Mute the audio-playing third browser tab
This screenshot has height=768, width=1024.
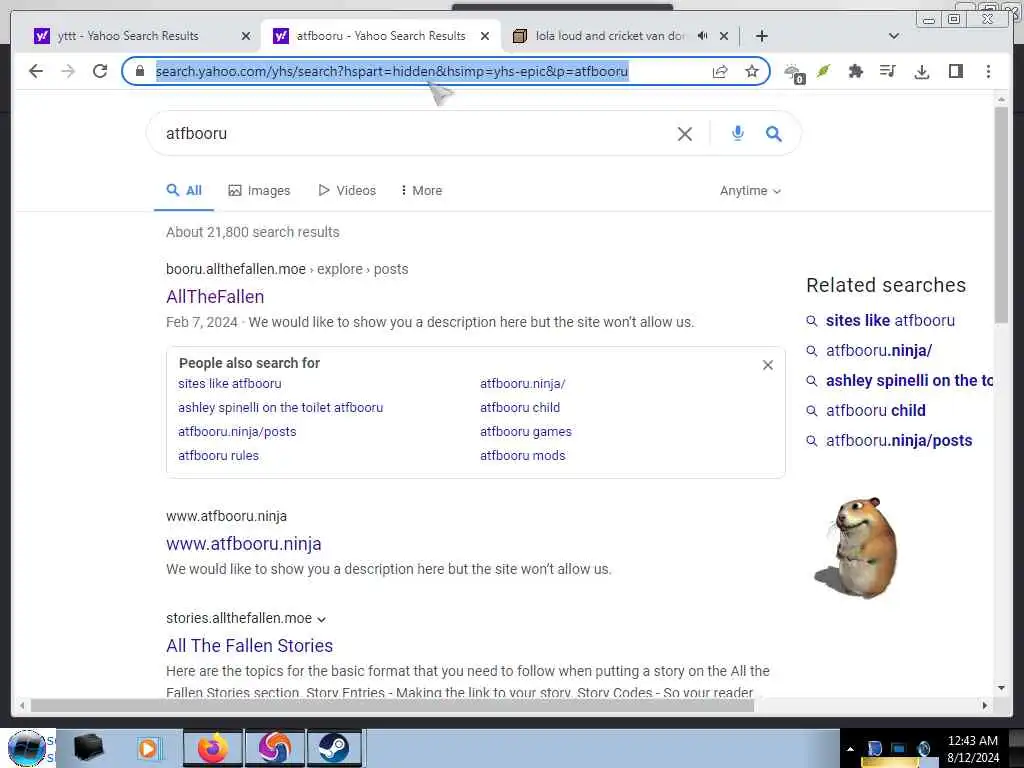click(702, 36)
